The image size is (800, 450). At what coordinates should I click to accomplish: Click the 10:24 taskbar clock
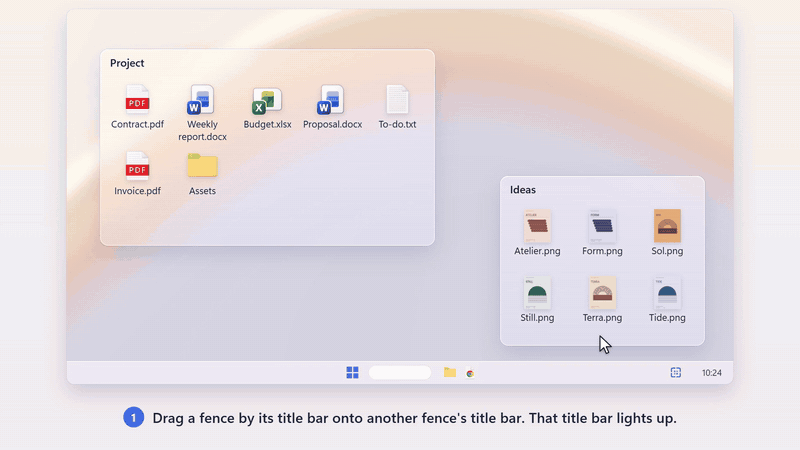[712, 373]
